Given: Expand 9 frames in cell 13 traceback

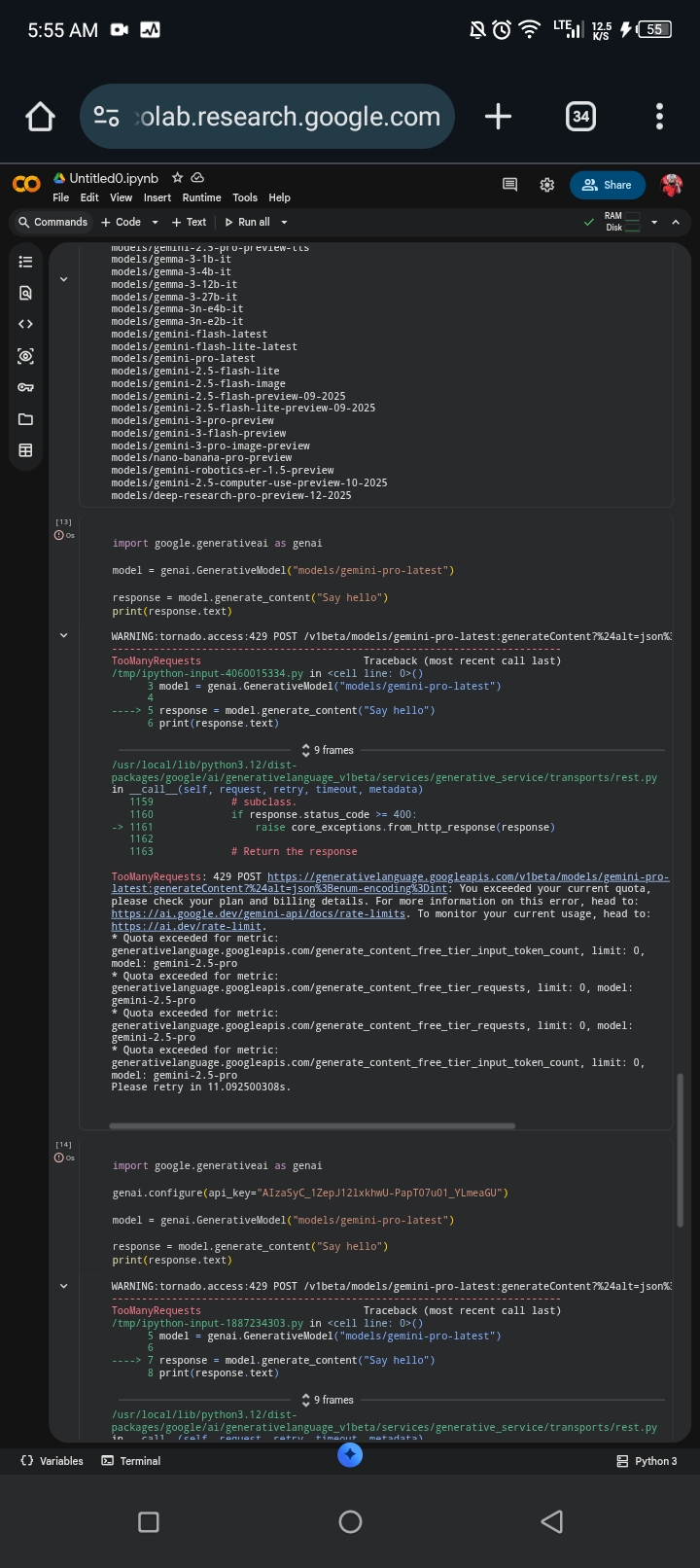Looking at the screenshot, I should point(328,750).
